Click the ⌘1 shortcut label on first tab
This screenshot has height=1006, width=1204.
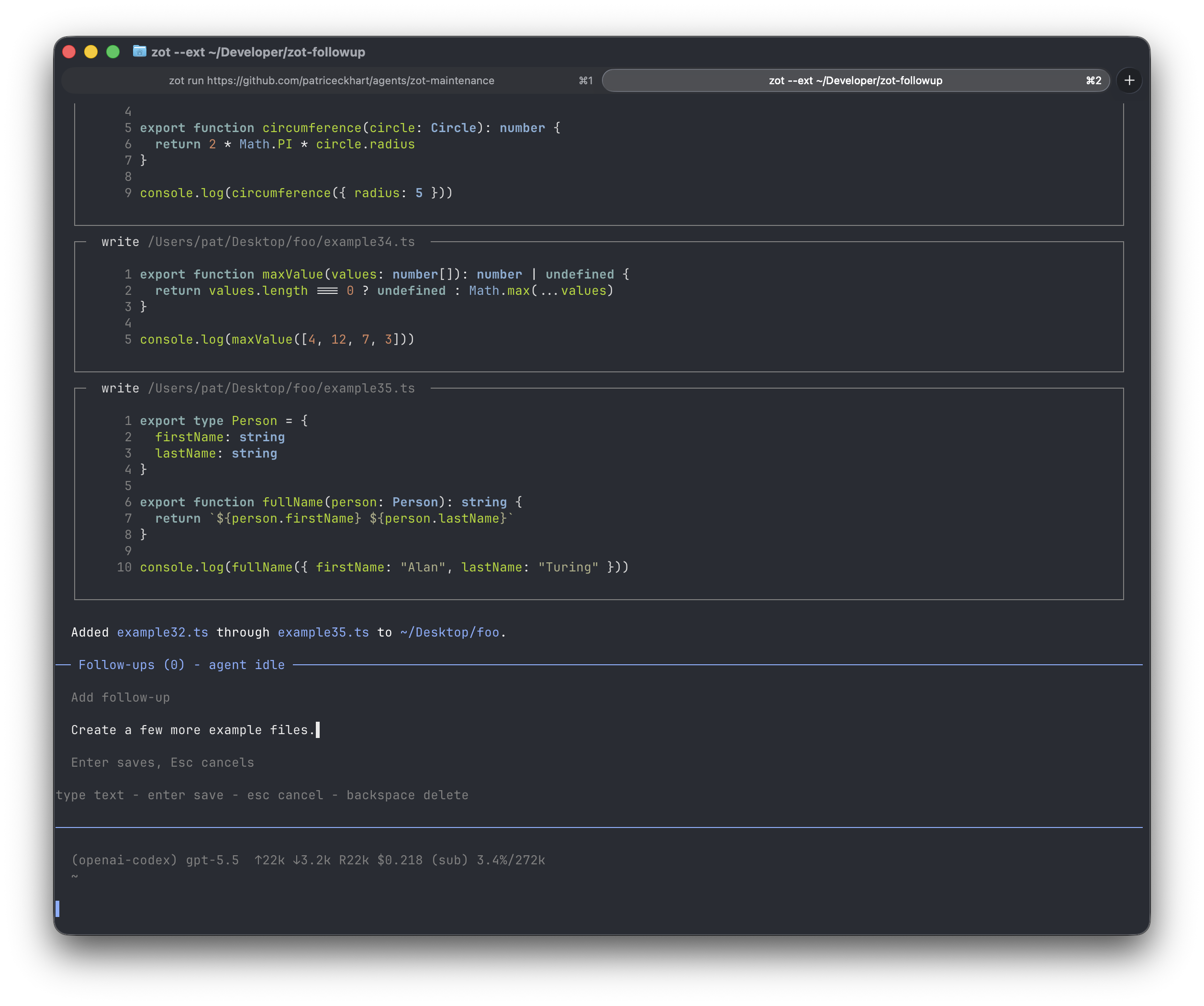tap(586, 81)
